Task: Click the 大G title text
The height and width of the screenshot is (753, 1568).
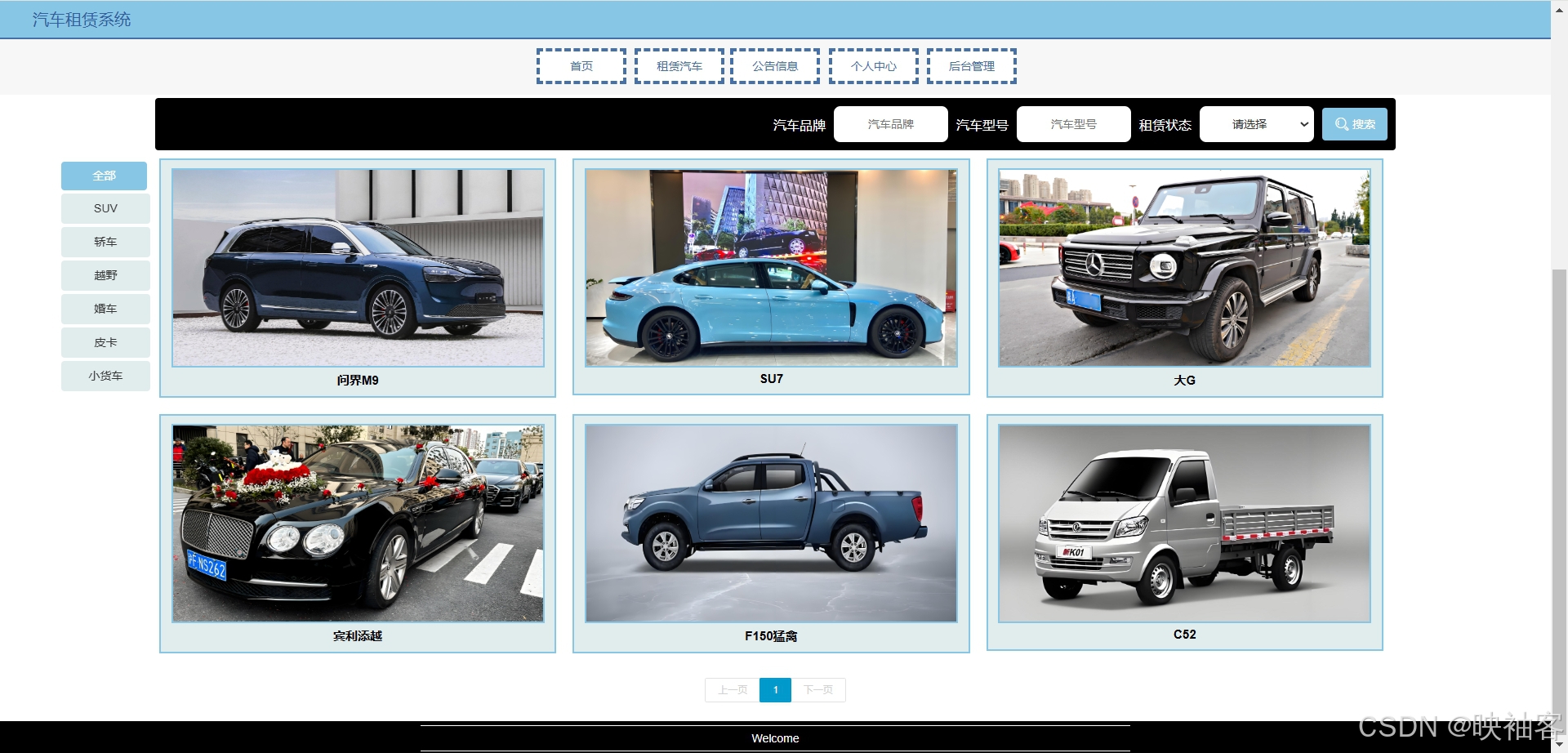Action: 1184,381
